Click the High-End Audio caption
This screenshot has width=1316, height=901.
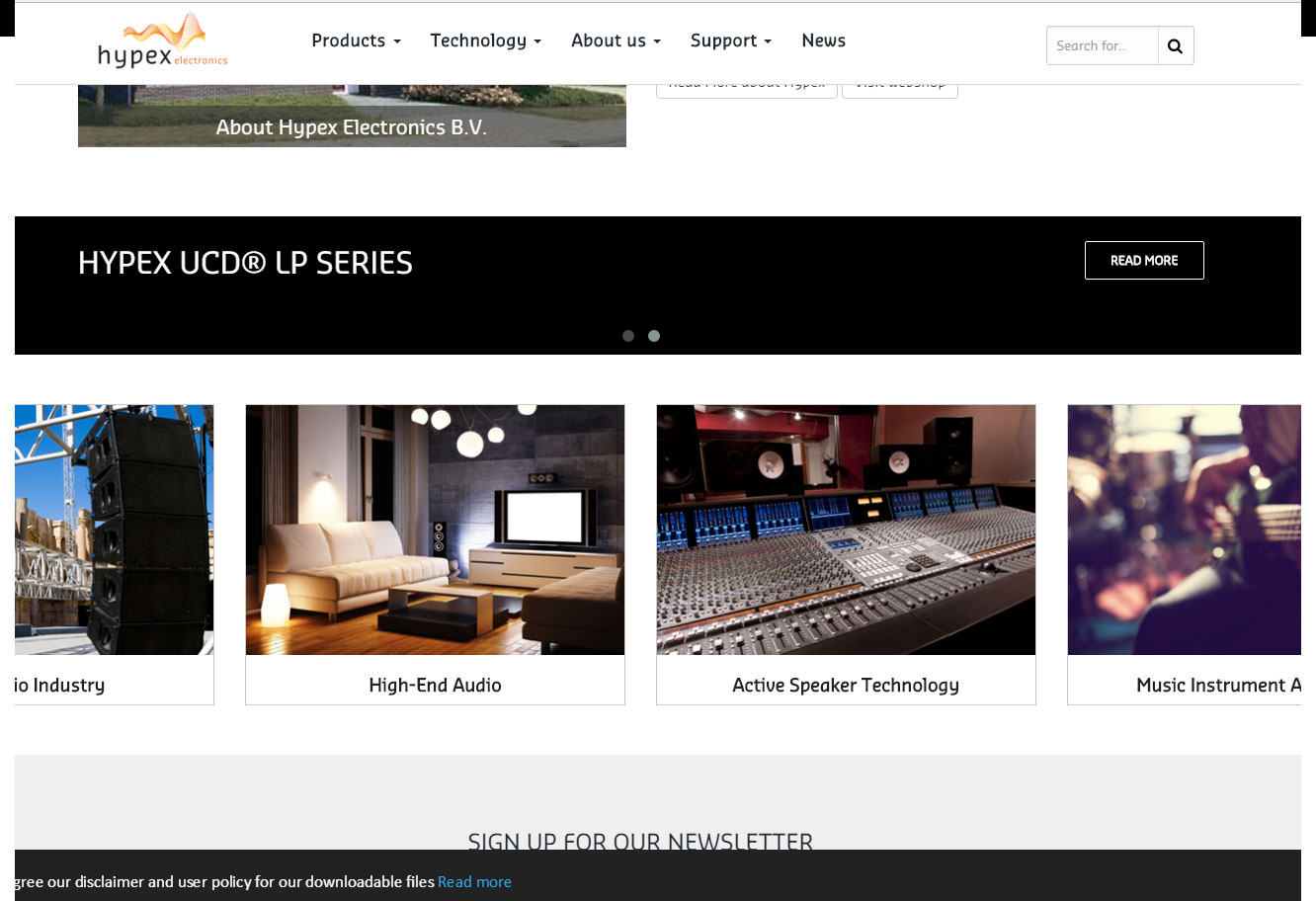click(435, 685)
